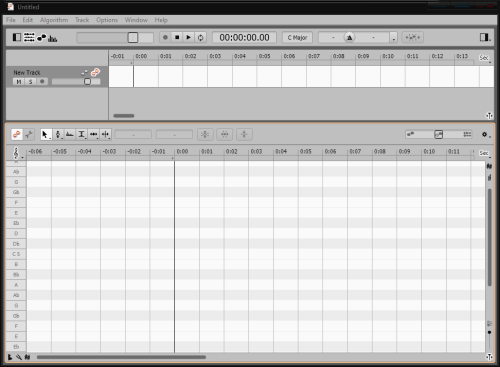Show the track list pane icon

29,37
